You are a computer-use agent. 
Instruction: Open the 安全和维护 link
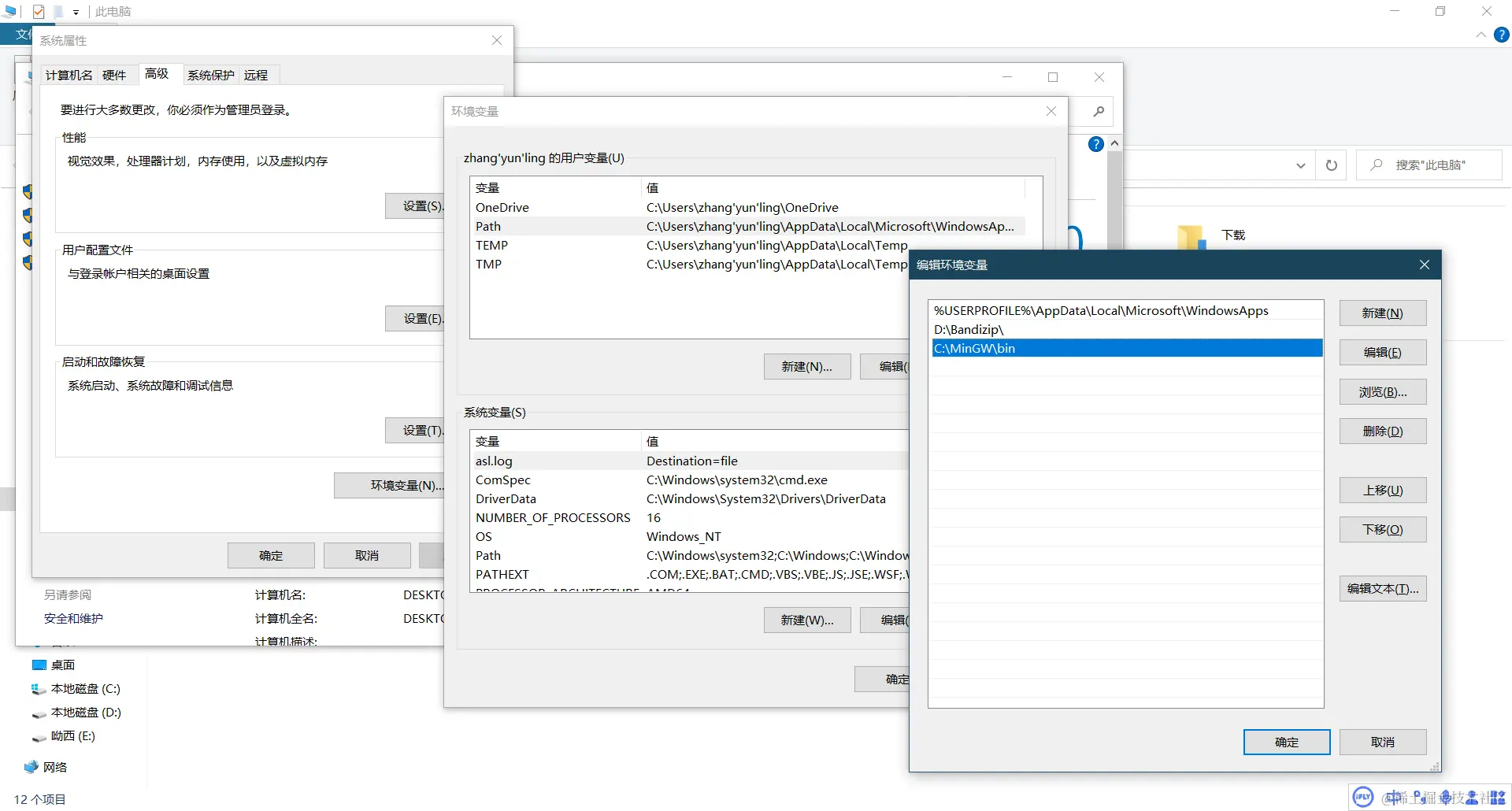(x=73, y=618)
